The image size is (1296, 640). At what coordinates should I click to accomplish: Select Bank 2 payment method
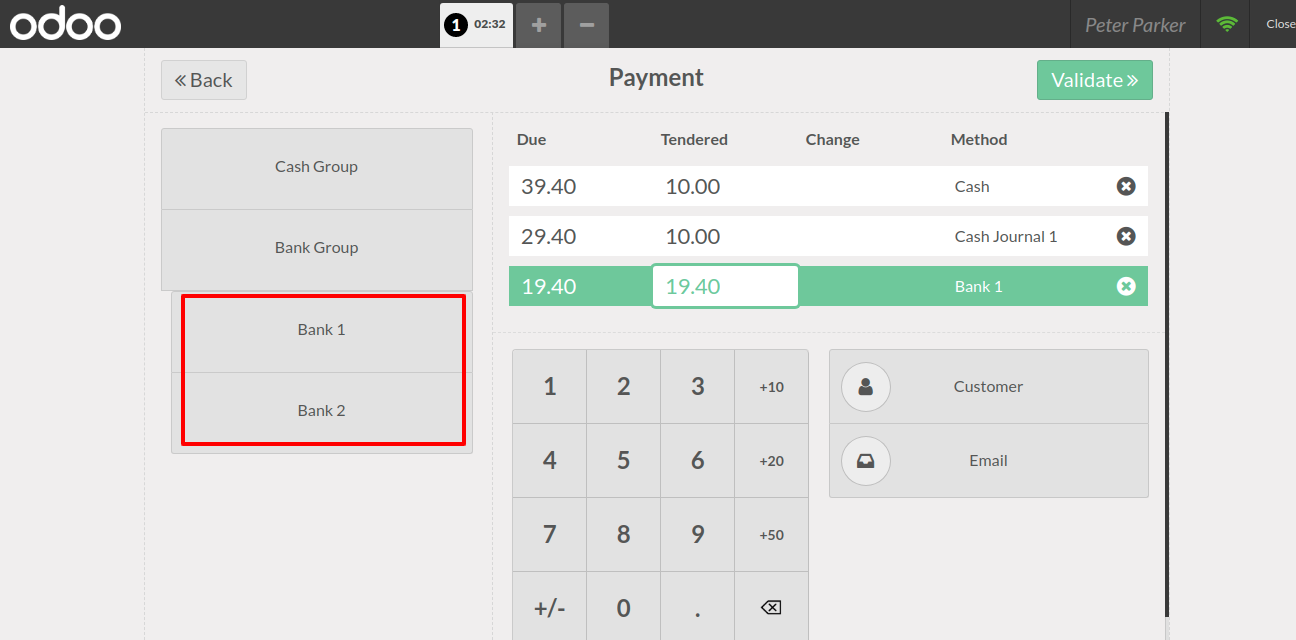pos(321,411)
